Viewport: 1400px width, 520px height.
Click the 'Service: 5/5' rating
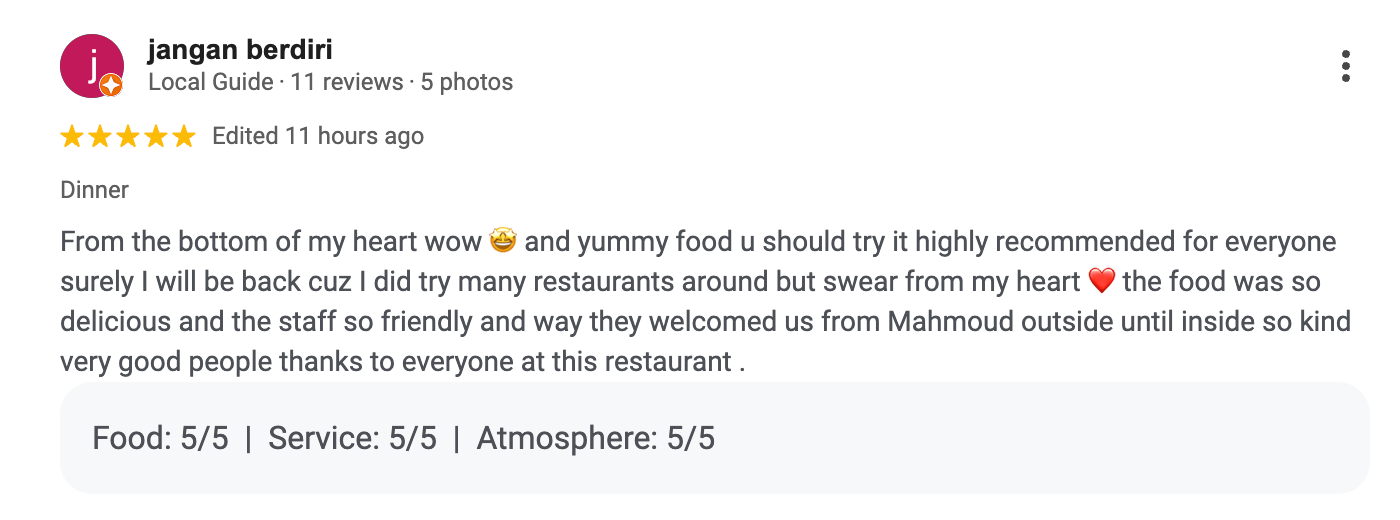pos(352,438)
